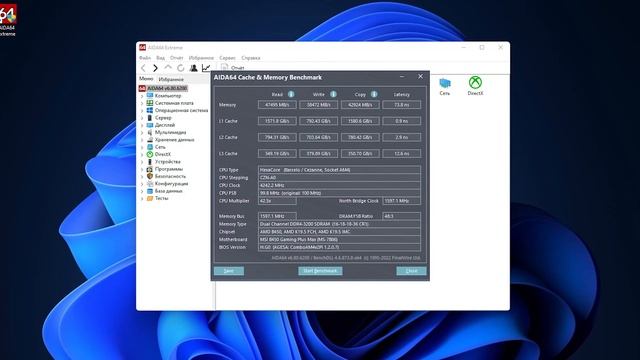Select Компьютер icon in the tree
This screenshot has height=360, width=640.
(x=150, y=96)
